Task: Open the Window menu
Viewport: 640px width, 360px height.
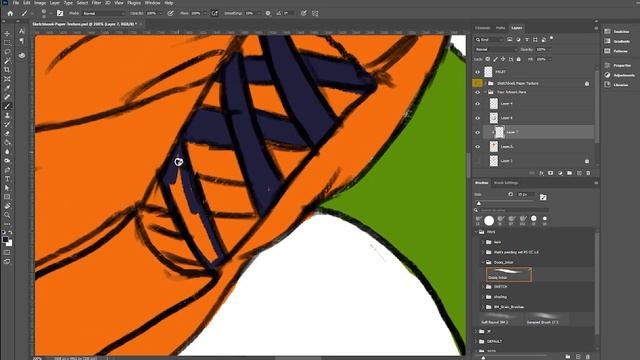Action: (153, 3)
